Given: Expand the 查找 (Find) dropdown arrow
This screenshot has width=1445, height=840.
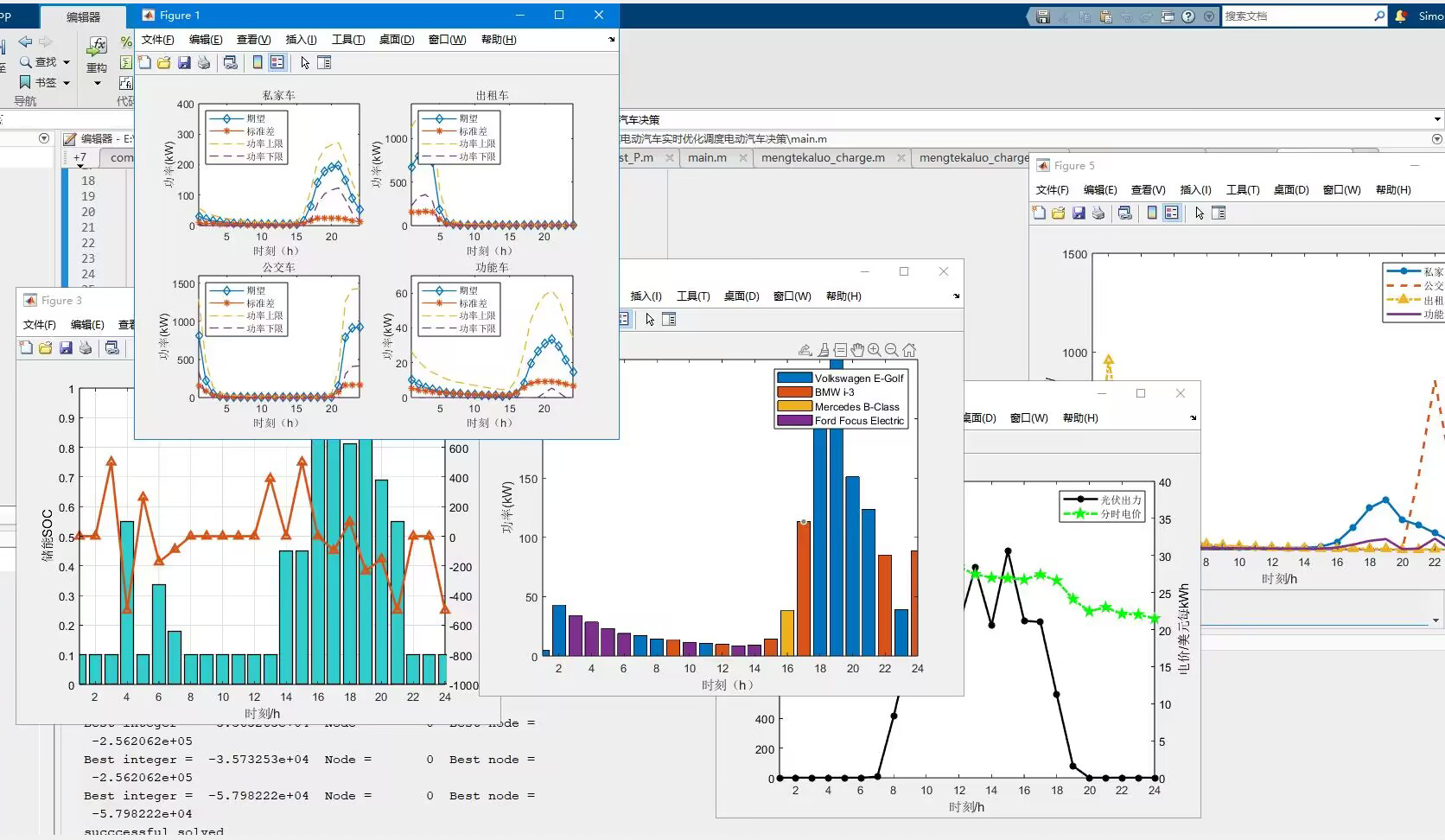Looking at the screenshot, I should 66,62.
